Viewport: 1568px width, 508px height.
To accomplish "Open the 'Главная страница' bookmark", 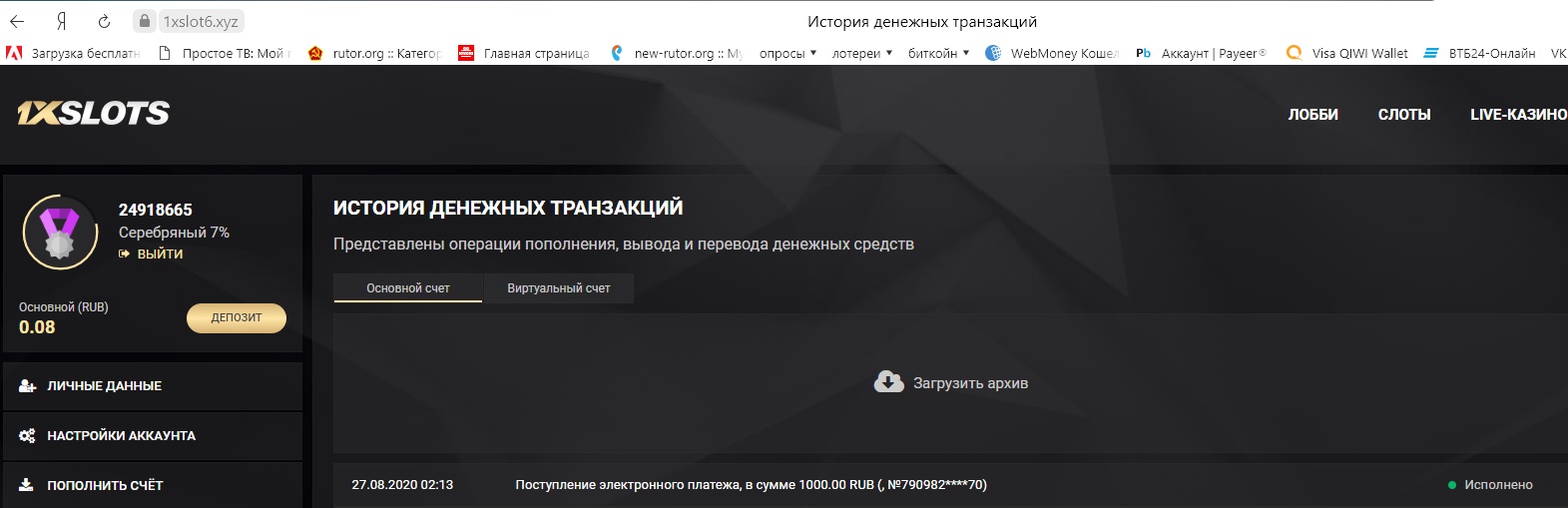I will (524, 53).
